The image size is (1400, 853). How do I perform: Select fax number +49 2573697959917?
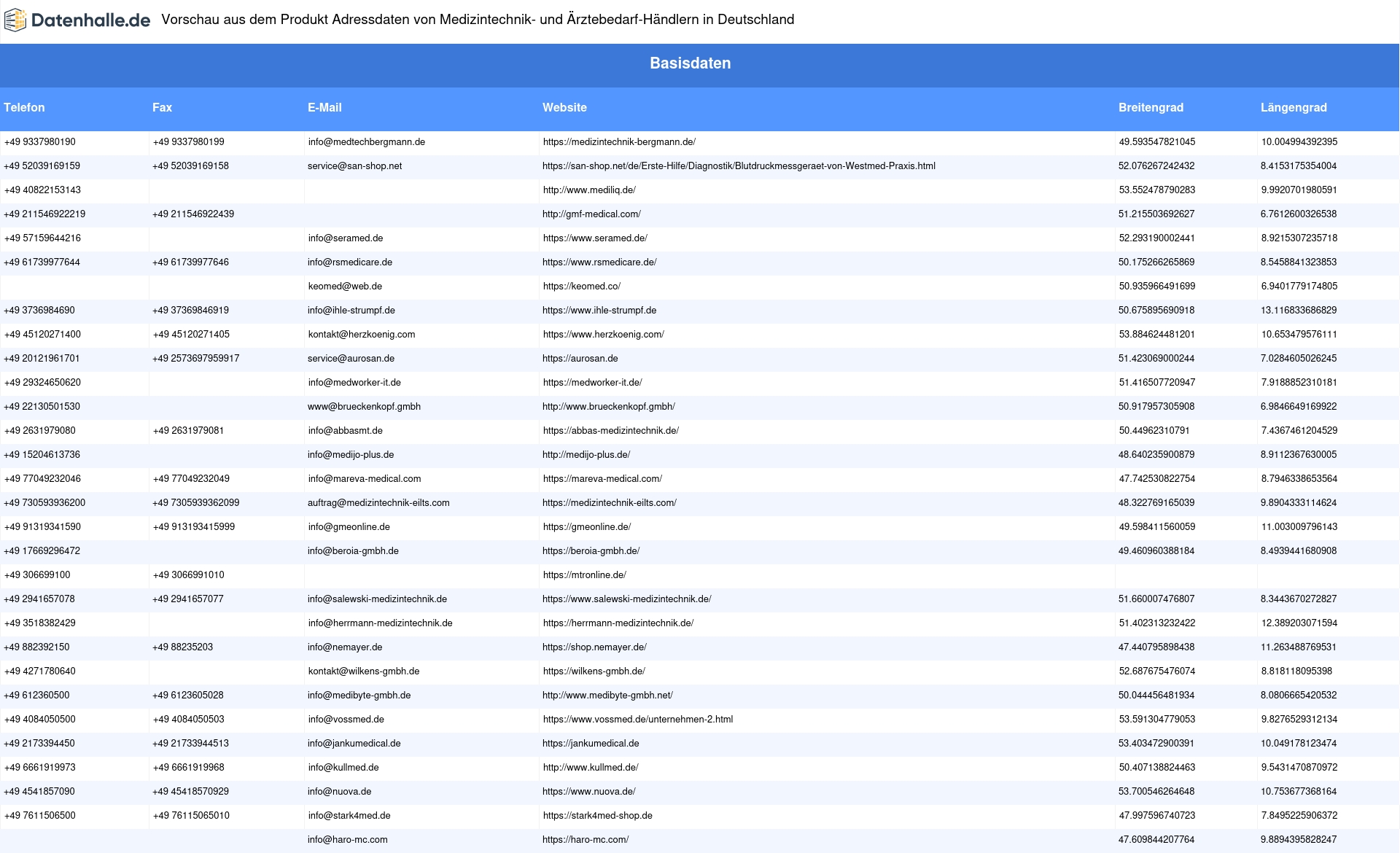click(196, 359)
